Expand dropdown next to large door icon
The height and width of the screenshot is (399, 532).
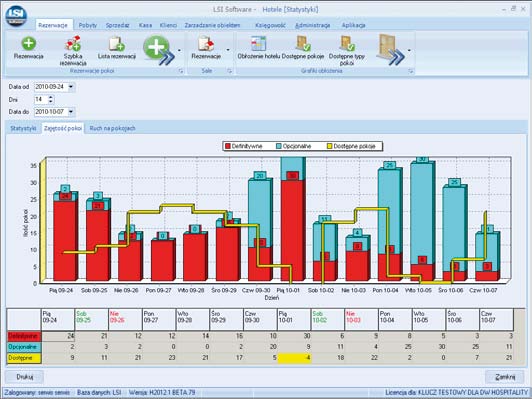pyautogui.click(x=409, y=50)
